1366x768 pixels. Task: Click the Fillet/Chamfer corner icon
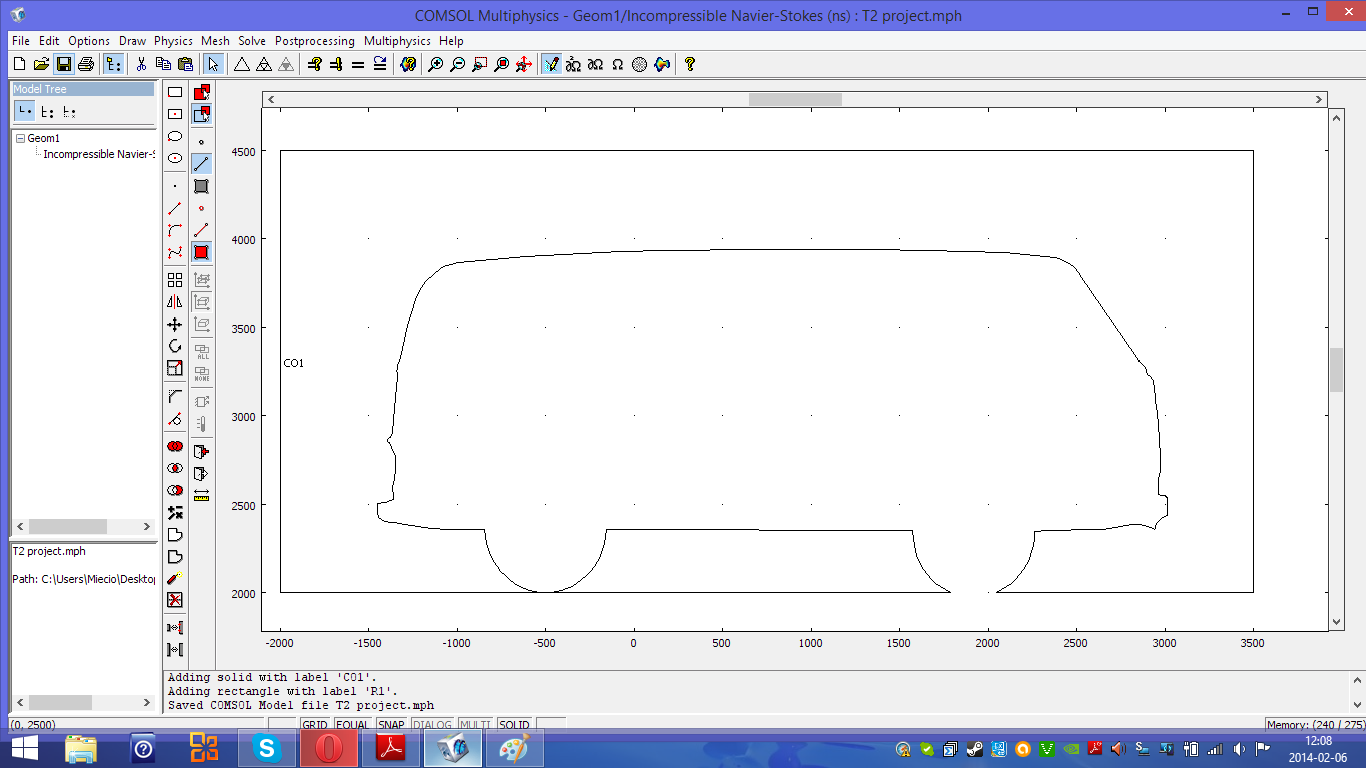point(175,396)
